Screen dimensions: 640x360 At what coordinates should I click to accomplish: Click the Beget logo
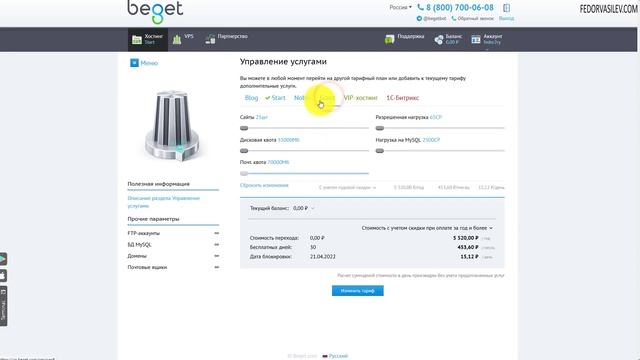[x=155, y=11]
